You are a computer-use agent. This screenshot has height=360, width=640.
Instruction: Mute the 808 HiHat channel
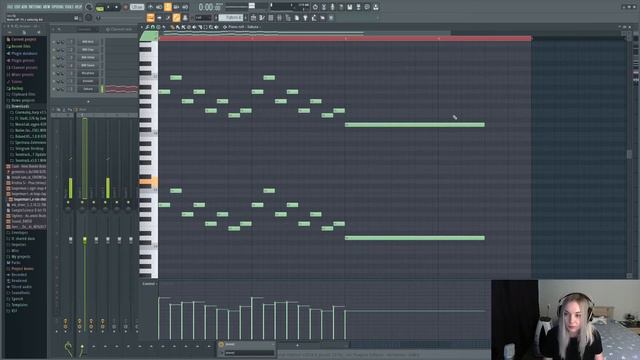pyautogui.click(x=54, y=58)
